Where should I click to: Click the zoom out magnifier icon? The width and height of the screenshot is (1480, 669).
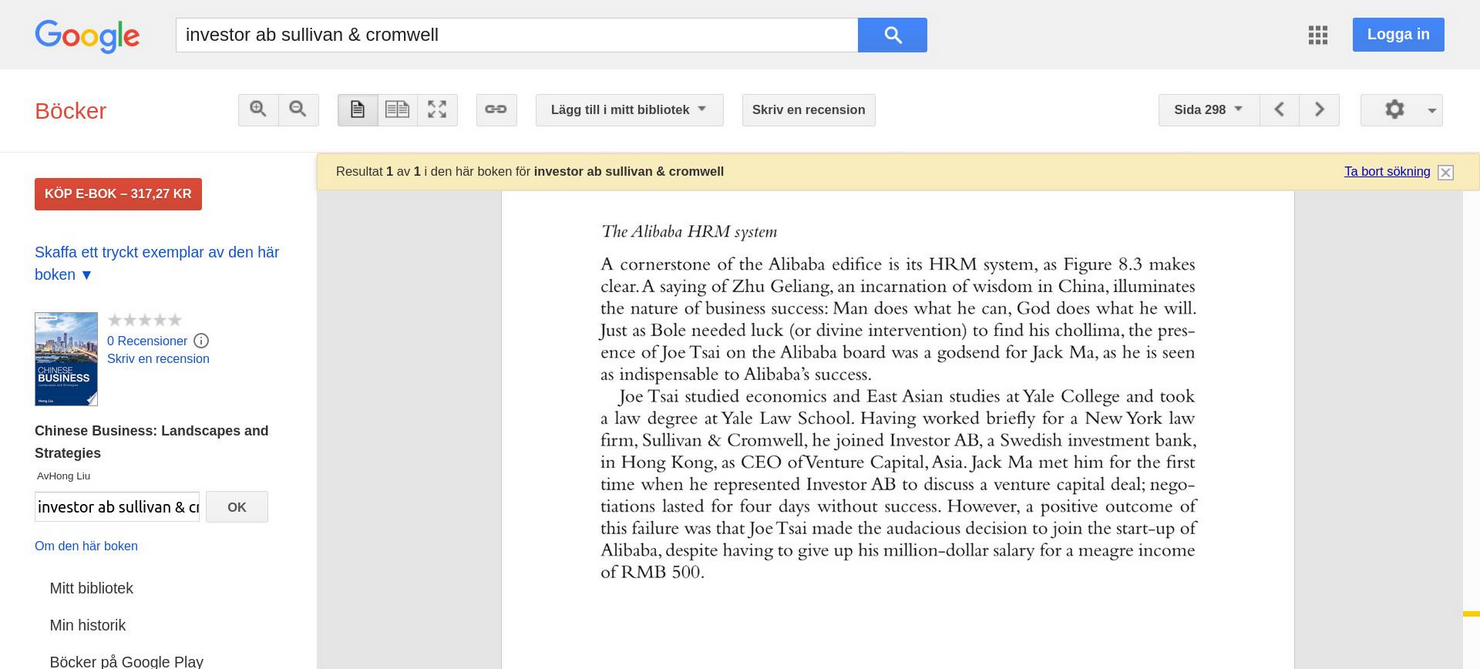pos(298,110)
